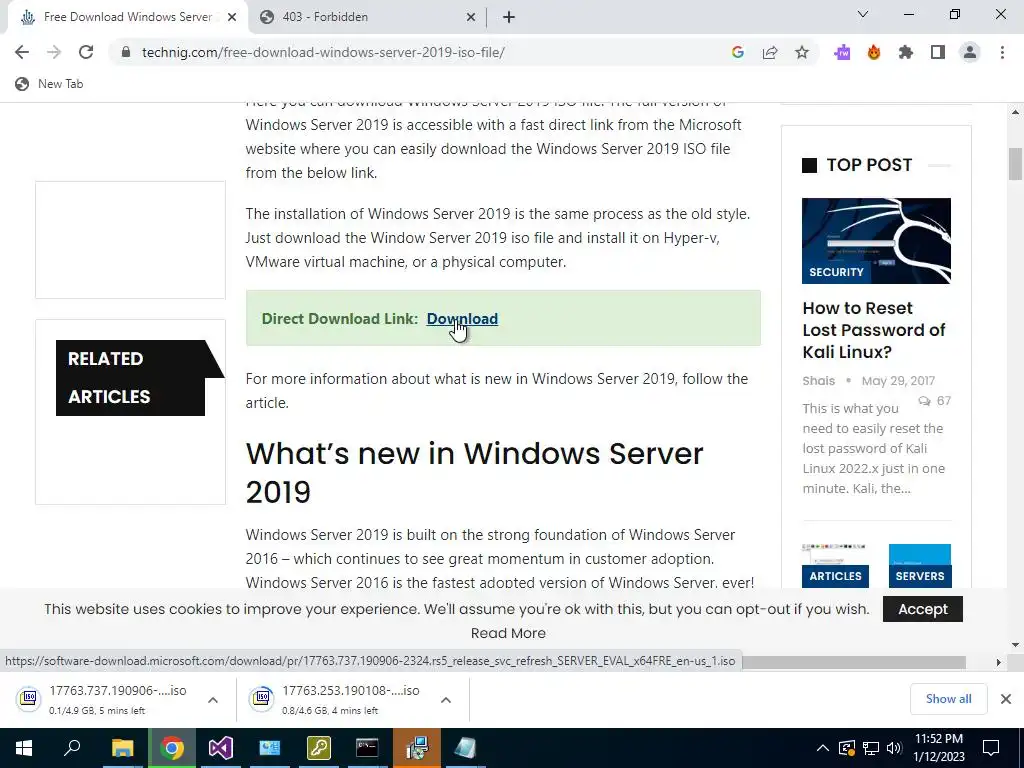This screenshot has height=768, width=1024.
Task: Open the notification center
Action: (x=991, y=748)
